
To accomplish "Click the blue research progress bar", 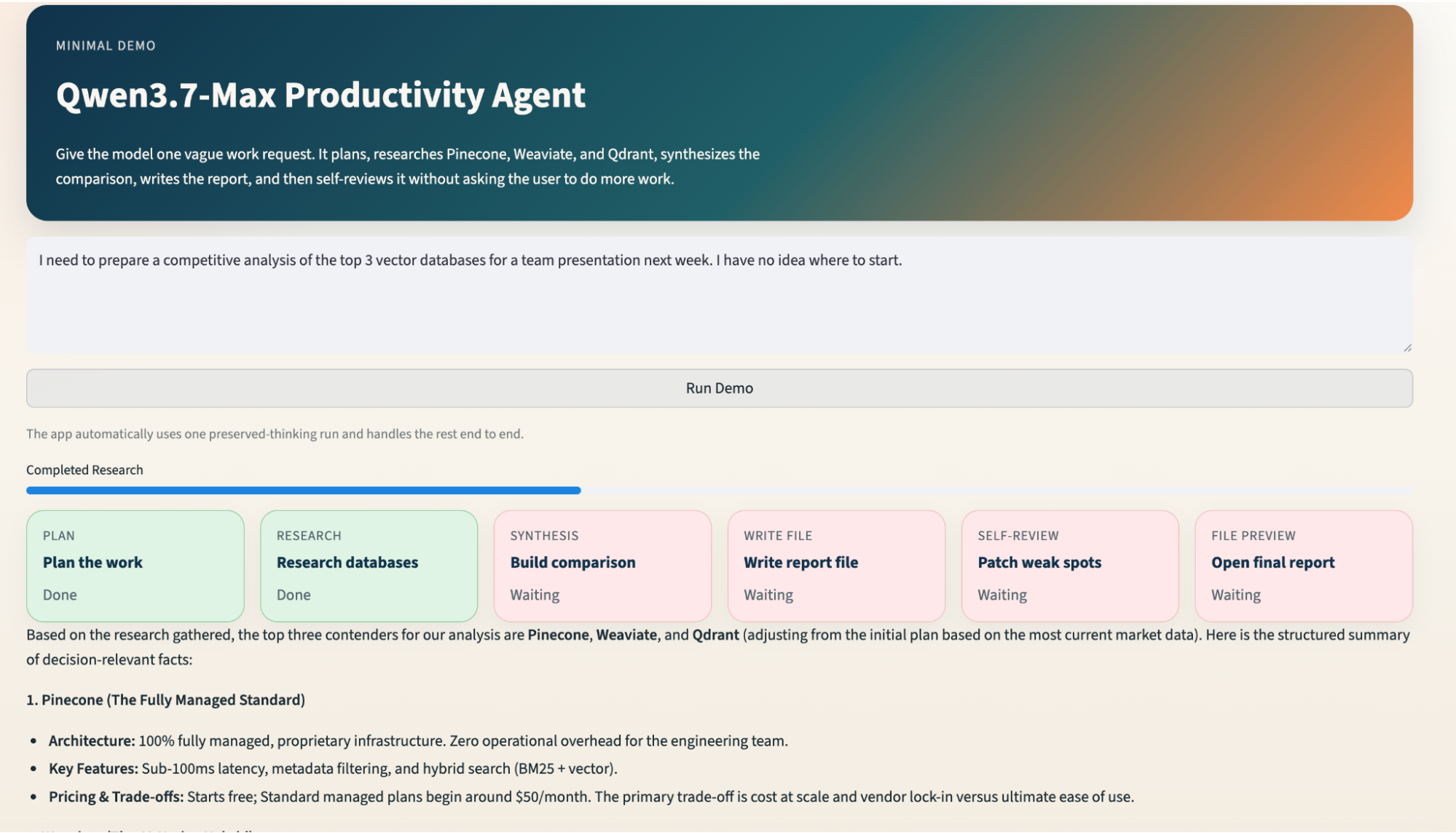I will [303, 490].
